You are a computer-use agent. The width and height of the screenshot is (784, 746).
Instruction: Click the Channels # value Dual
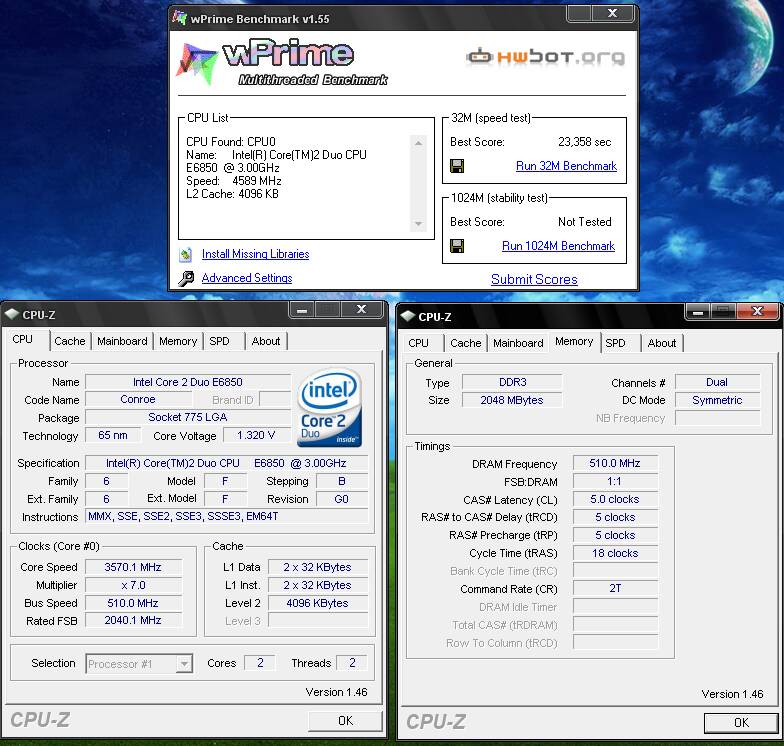(x=717, y=382)
